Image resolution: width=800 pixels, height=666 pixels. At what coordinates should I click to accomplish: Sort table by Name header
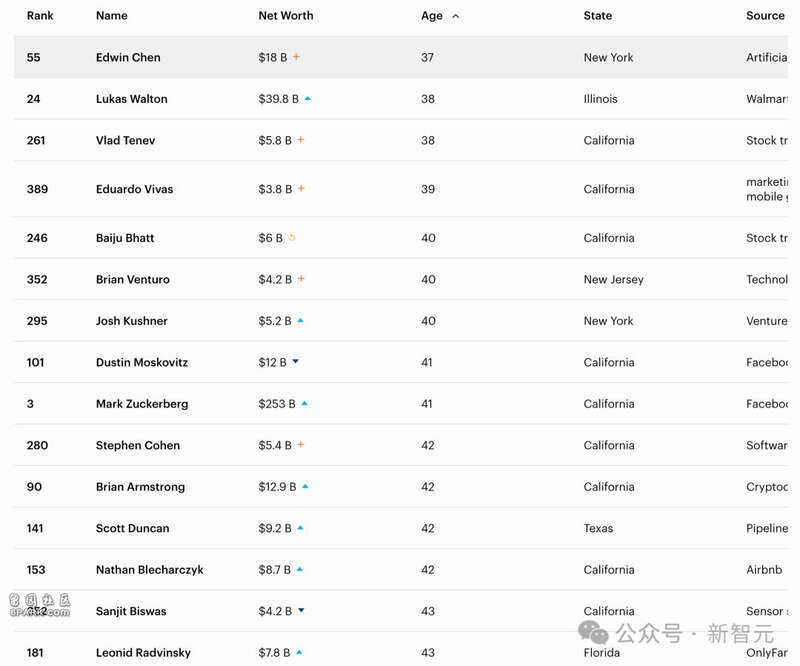pos(111,16)
